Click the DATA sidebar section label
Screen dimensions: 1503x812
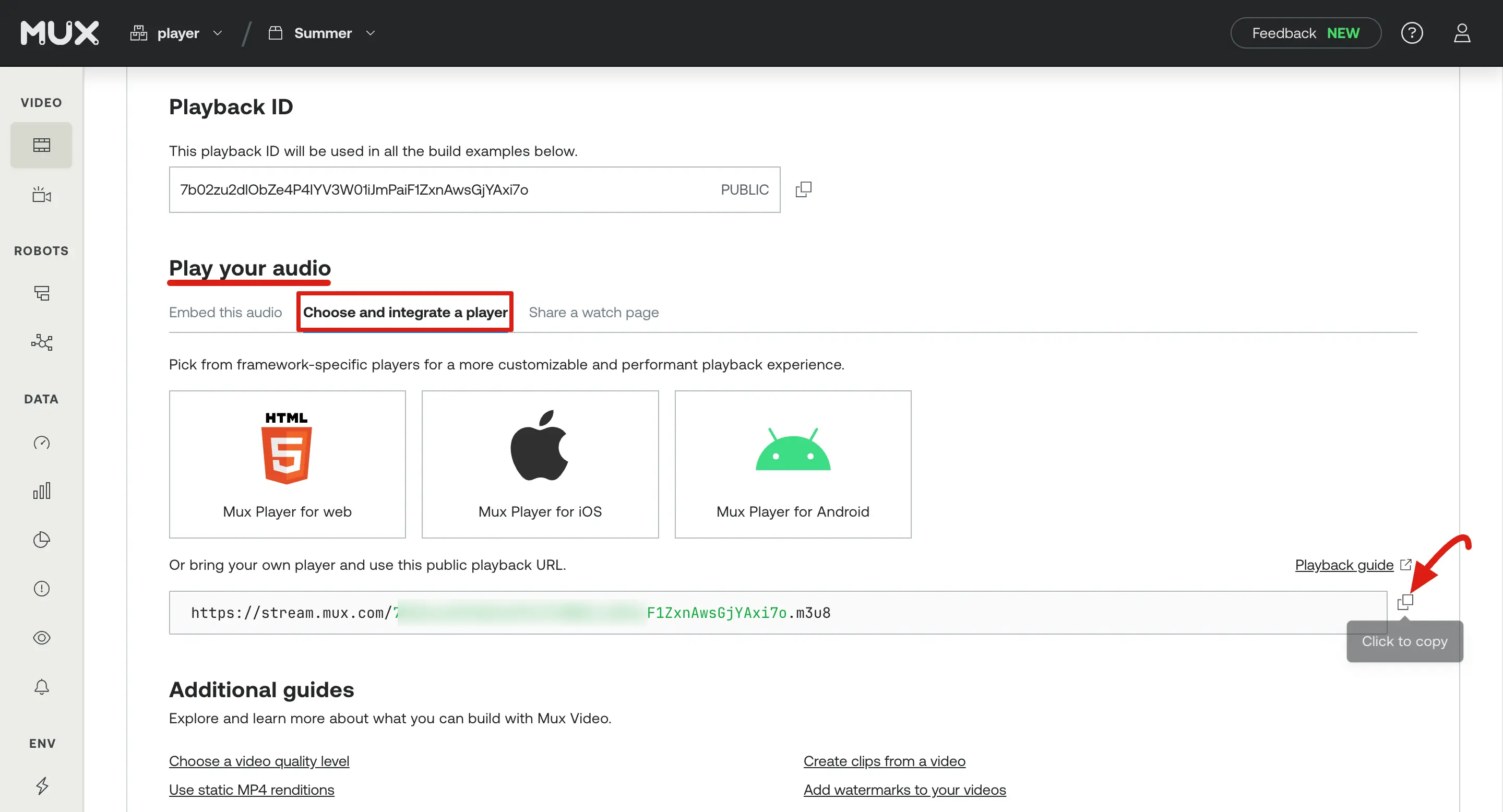41,399
